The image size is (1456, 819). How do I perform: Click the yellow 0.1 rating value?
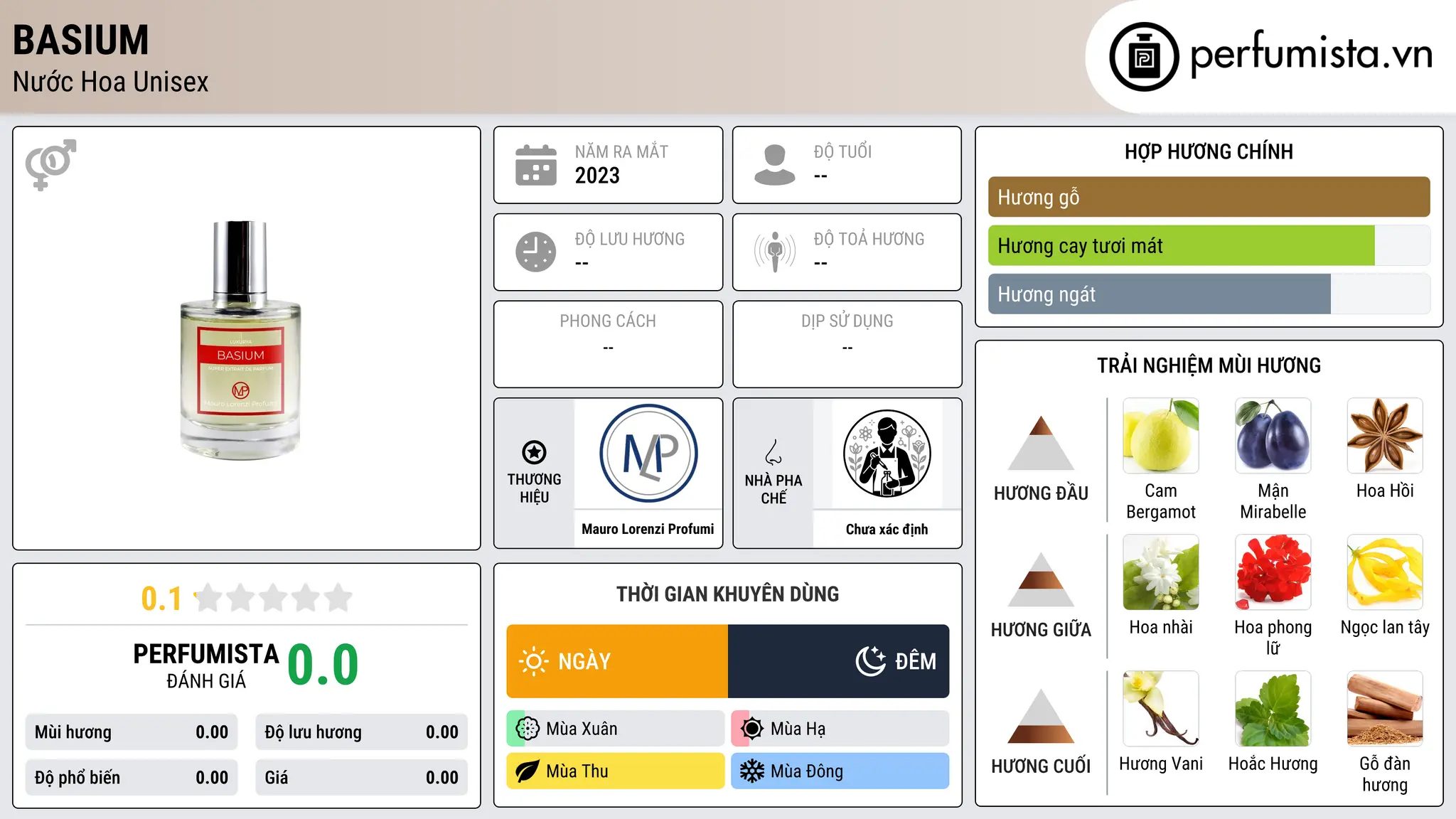pyautogui.click(x=161, y=599)
